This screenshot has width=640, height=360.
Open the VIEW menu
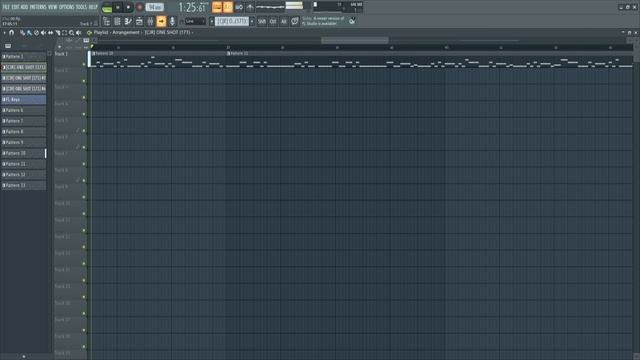click(53, 7)
